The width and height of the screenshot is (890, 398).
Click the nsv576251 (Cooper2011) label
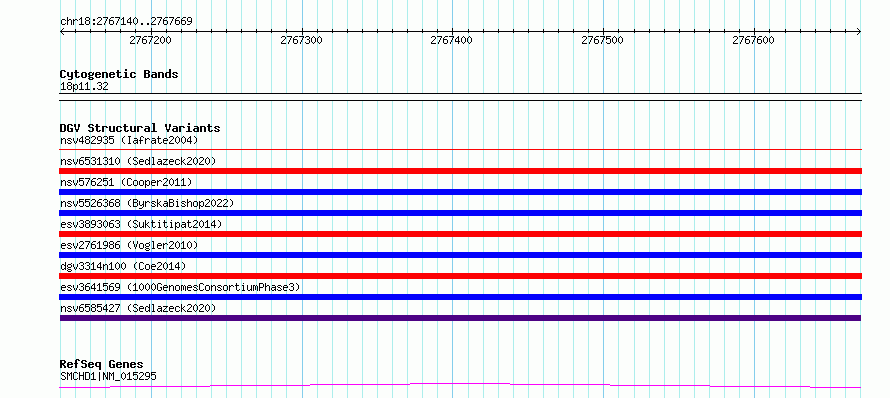pos(126,182)
